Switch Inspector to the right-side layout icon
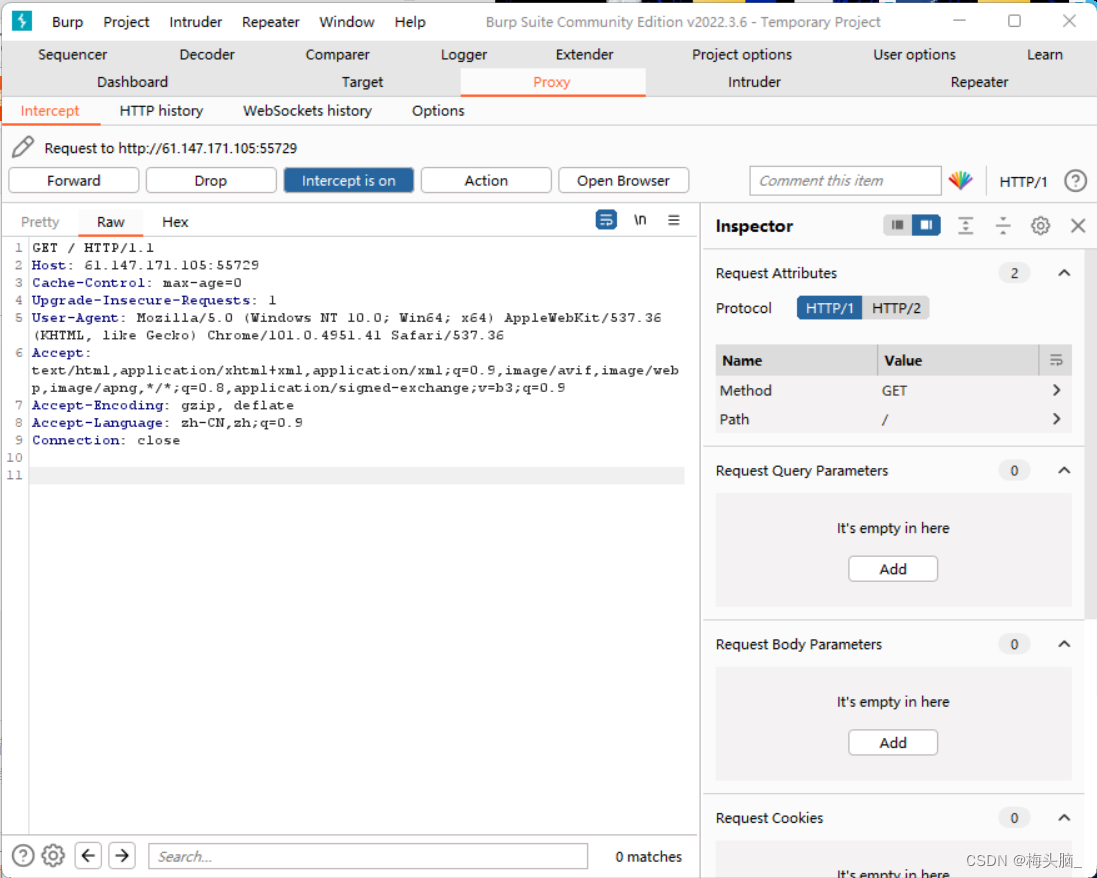 [x=926, y=225]
